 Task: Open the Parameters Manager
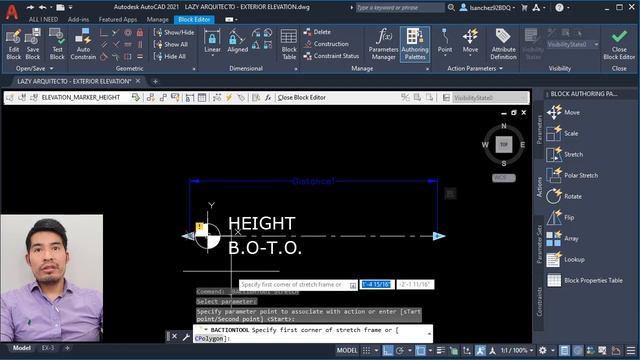pyautogui.click(x=383, y=44)
